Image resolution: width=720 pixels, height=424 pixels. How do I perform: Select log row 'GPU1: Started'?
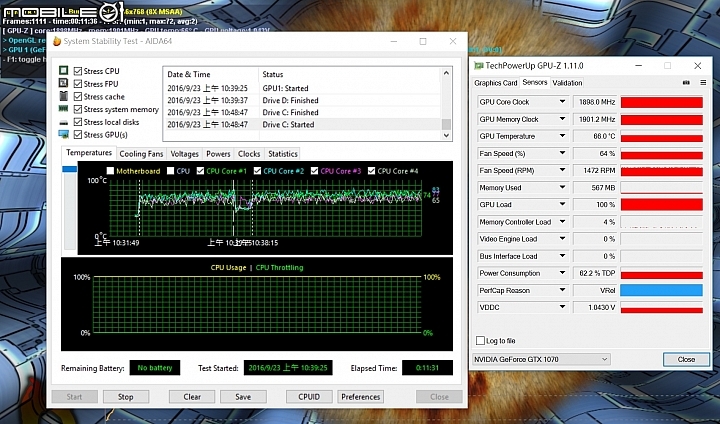[x=302, y=88]
